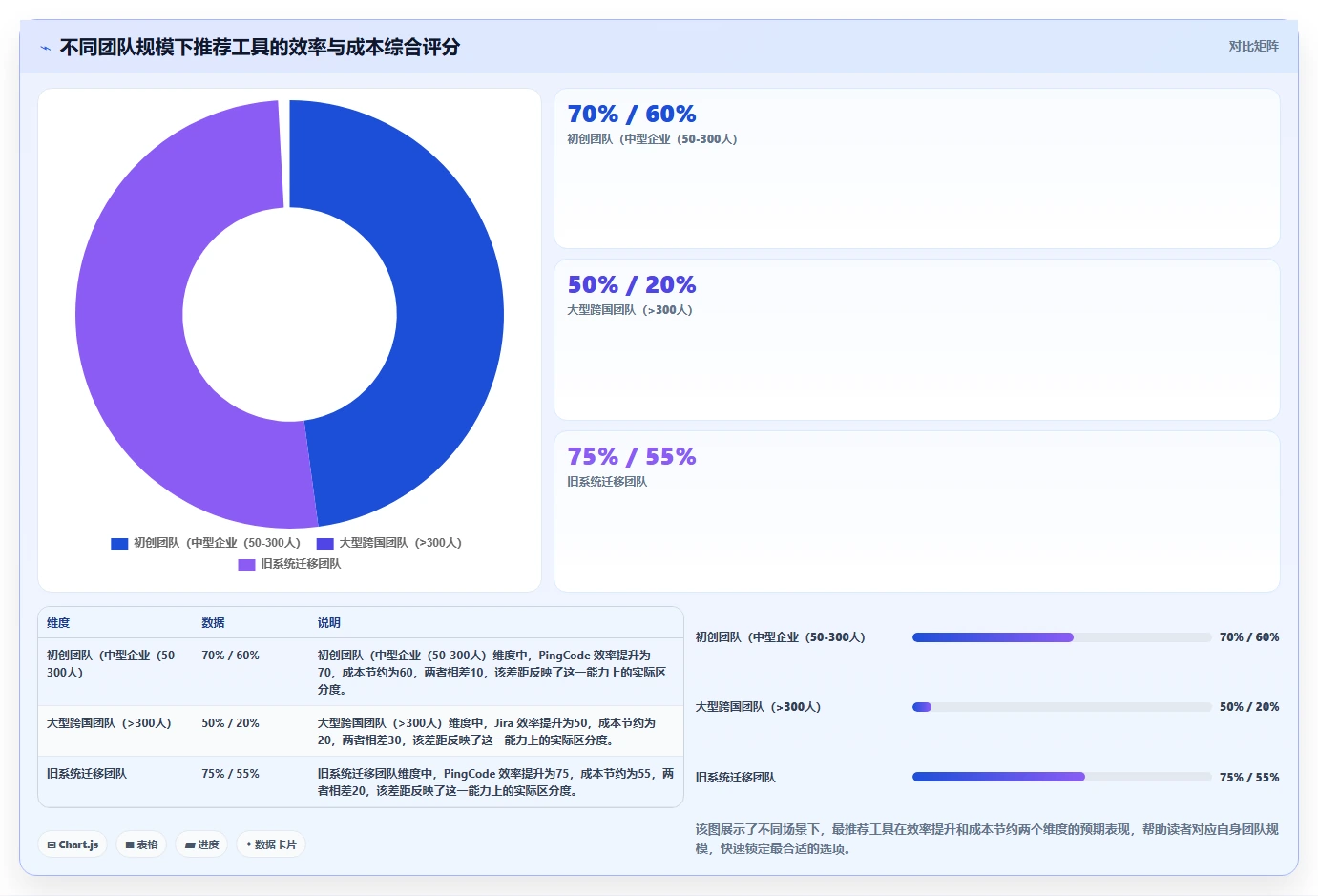
Task: Click table cell 75% / 55%
Action: click(230, 774)
